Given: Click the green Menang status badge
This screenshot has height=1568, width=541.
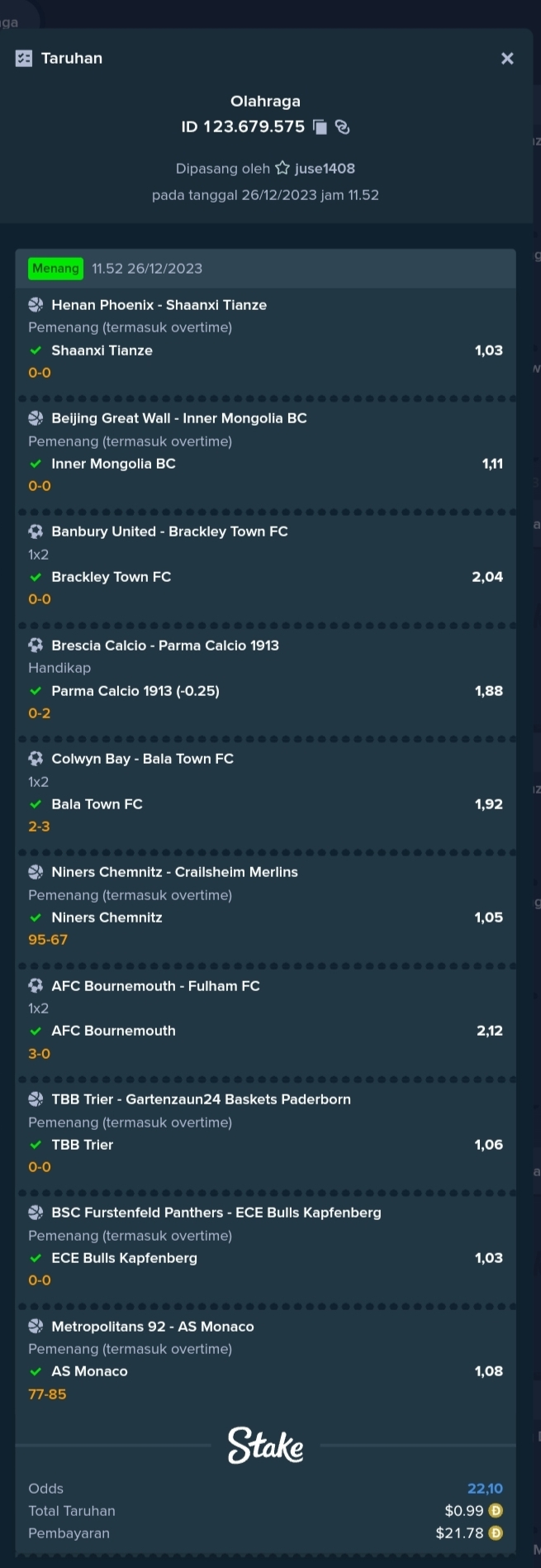Looking at the screenshot, I should (56, 269).
